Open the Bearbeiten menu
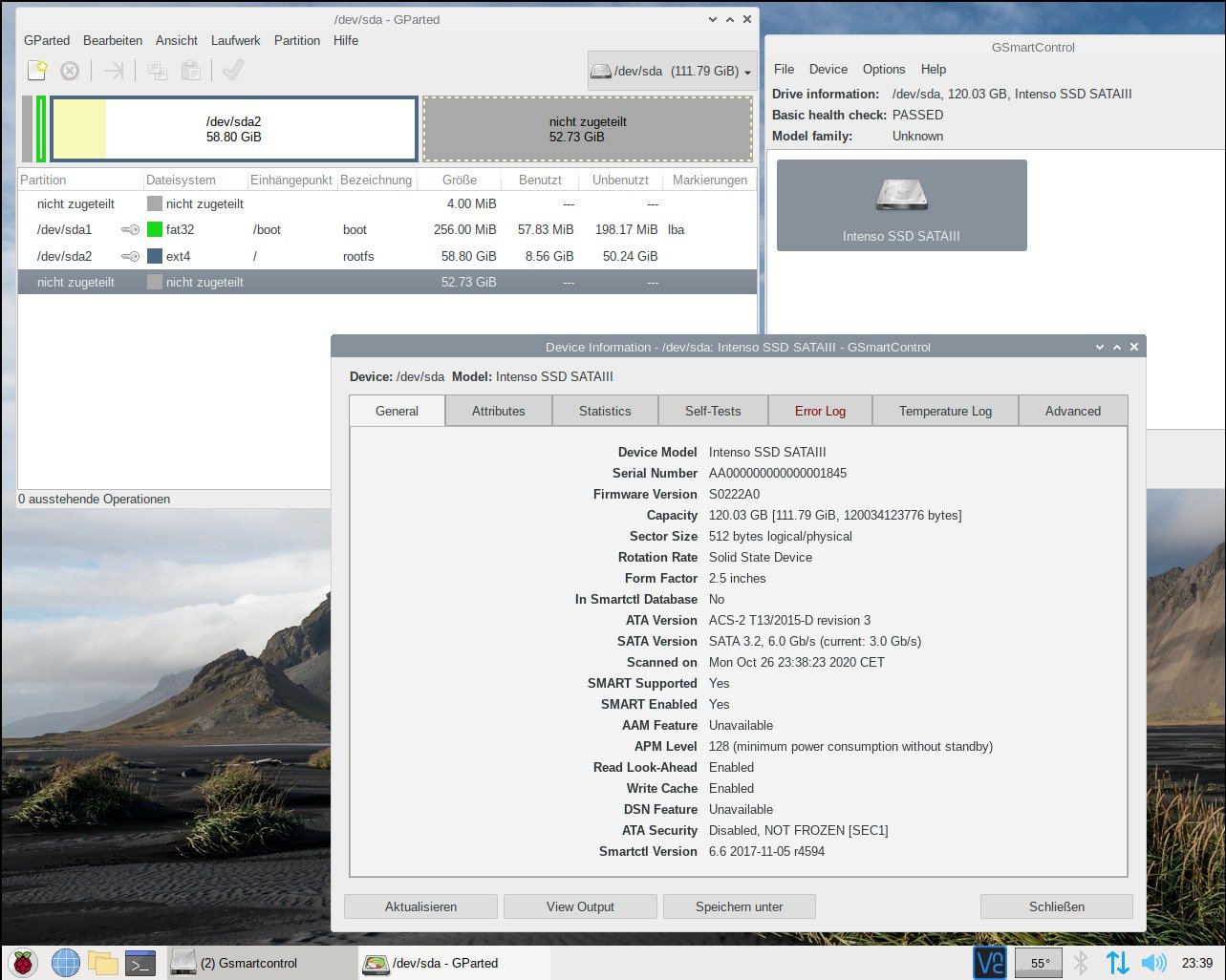Viewport: 1226px width, 980px height. pyautogui.click(x=113, y=40)
